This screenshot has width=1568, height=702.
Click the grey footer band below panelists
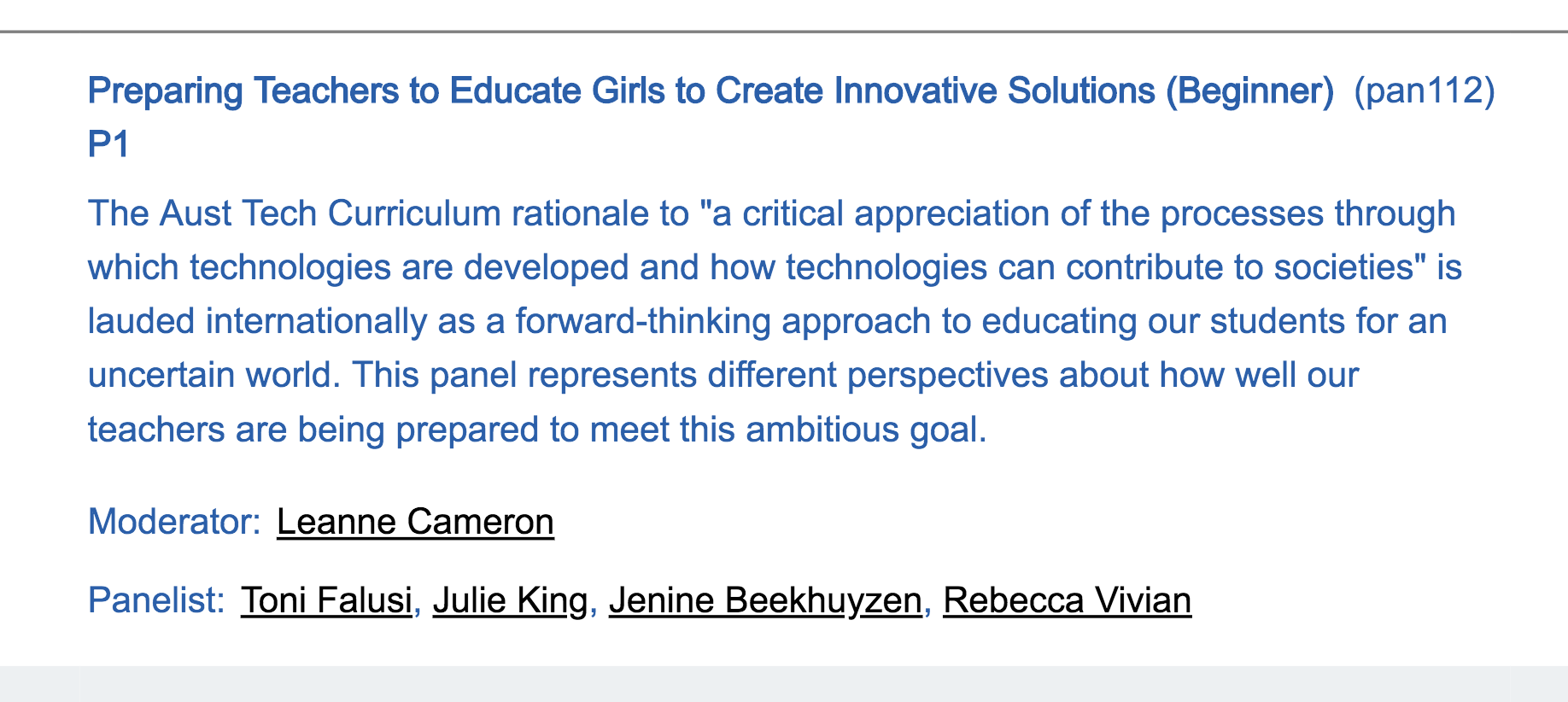tap(784, 684)
